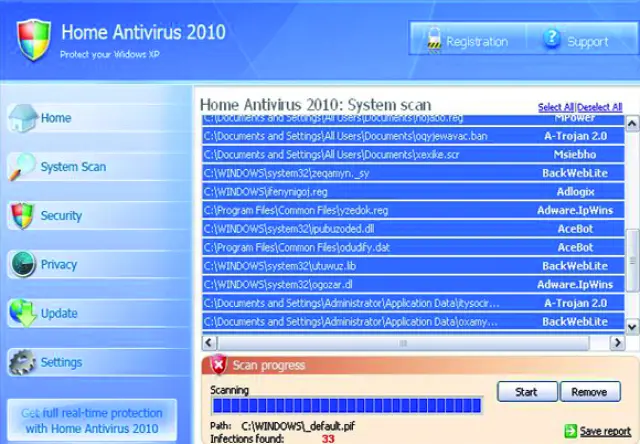Viewport: 640px width, 444px height.
Task: Click the Get full real-time protection banner
Action: pyautogui.click(x=92, y=421)
